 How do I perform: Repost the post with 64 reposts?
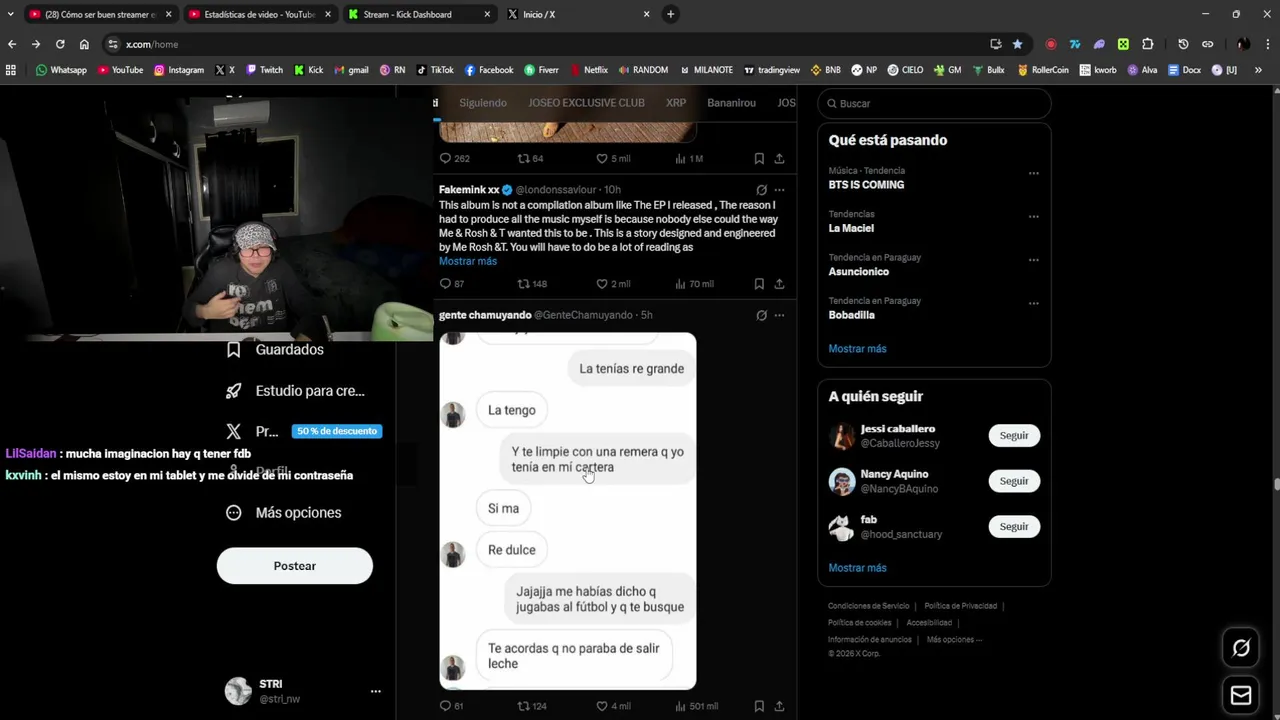tap(524, 158)
